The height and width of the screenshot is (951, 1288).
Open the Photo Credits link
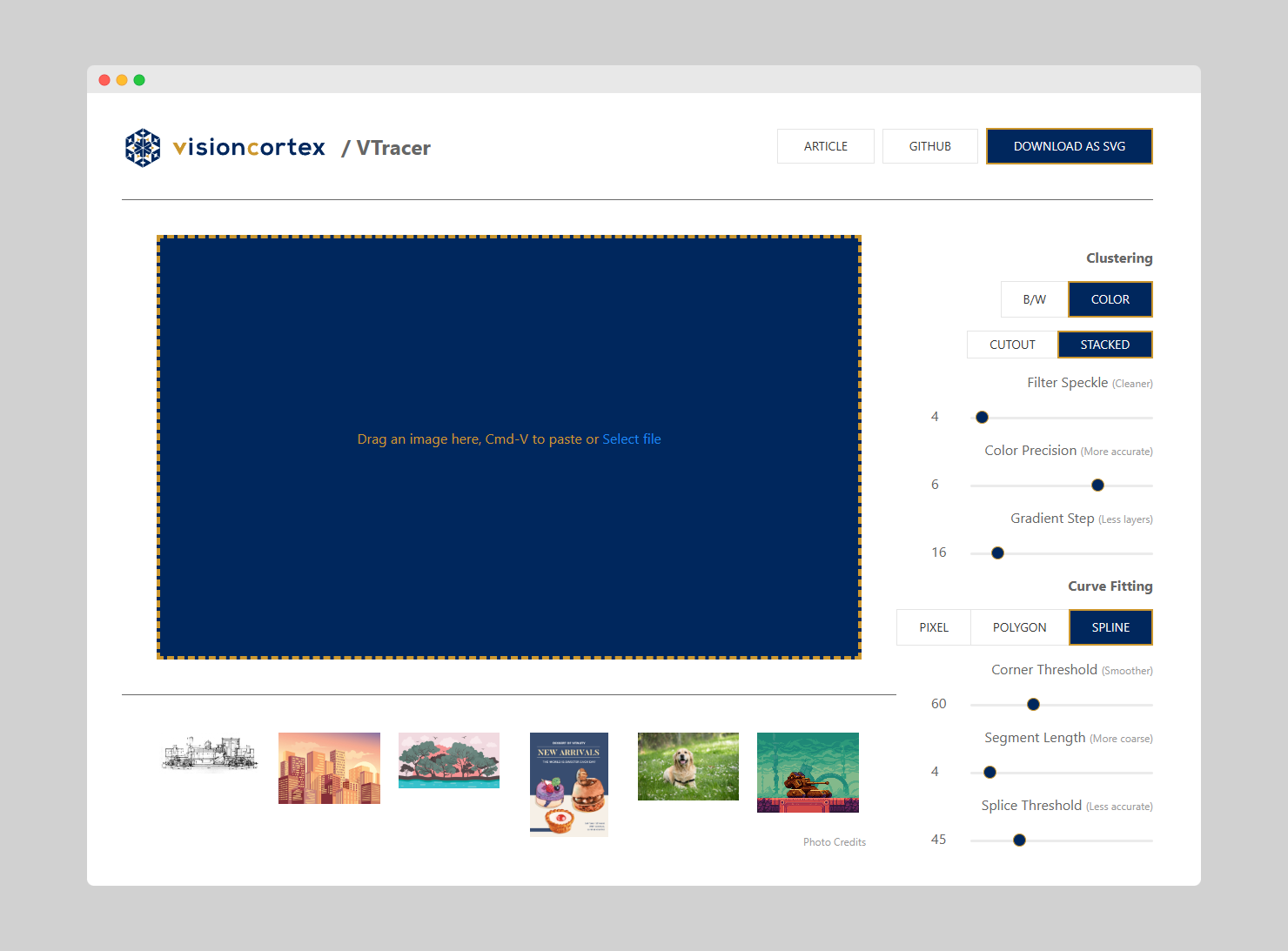click(834, 842)
